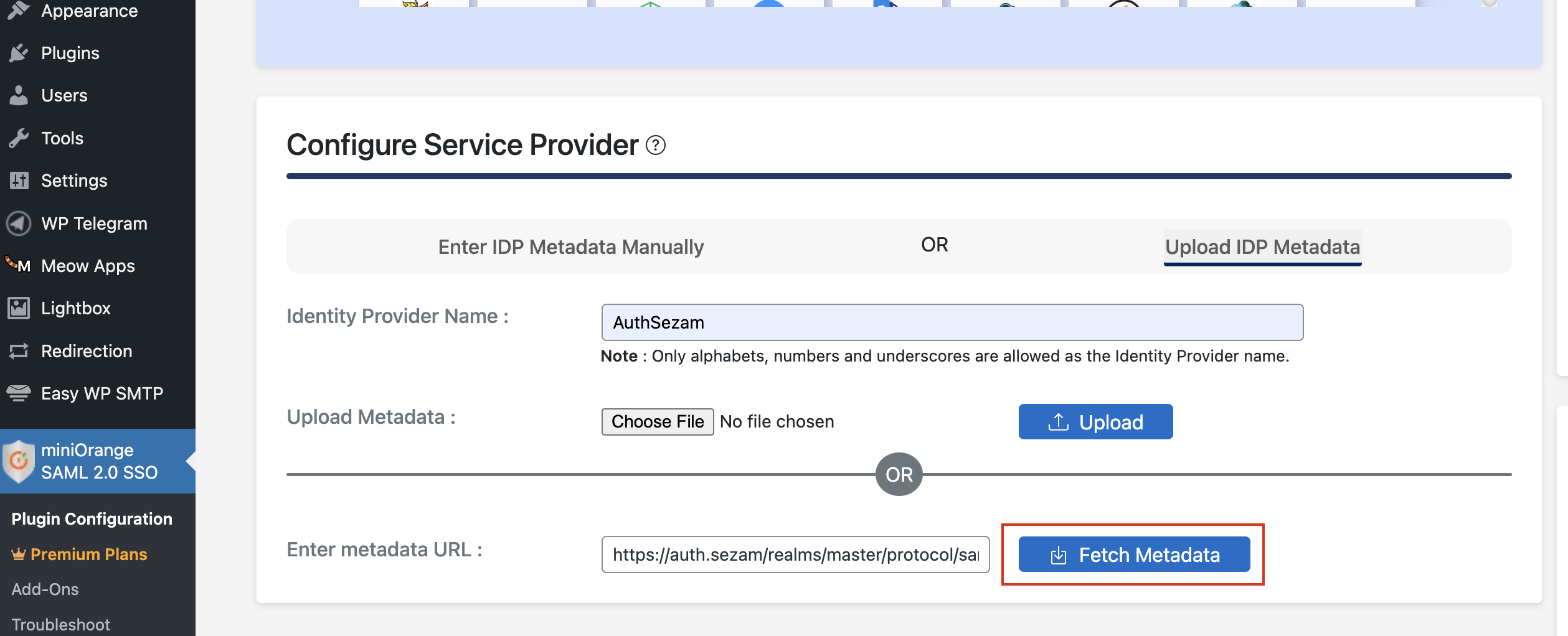Click the Settings sliders icon
This screenshot has width=1568, height=636.
click(19, 180)
